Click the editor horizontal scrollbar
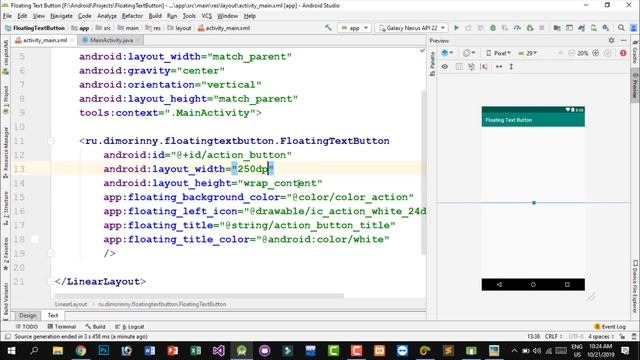This screenshot has width=640, height=360. [x=199, y=296]
